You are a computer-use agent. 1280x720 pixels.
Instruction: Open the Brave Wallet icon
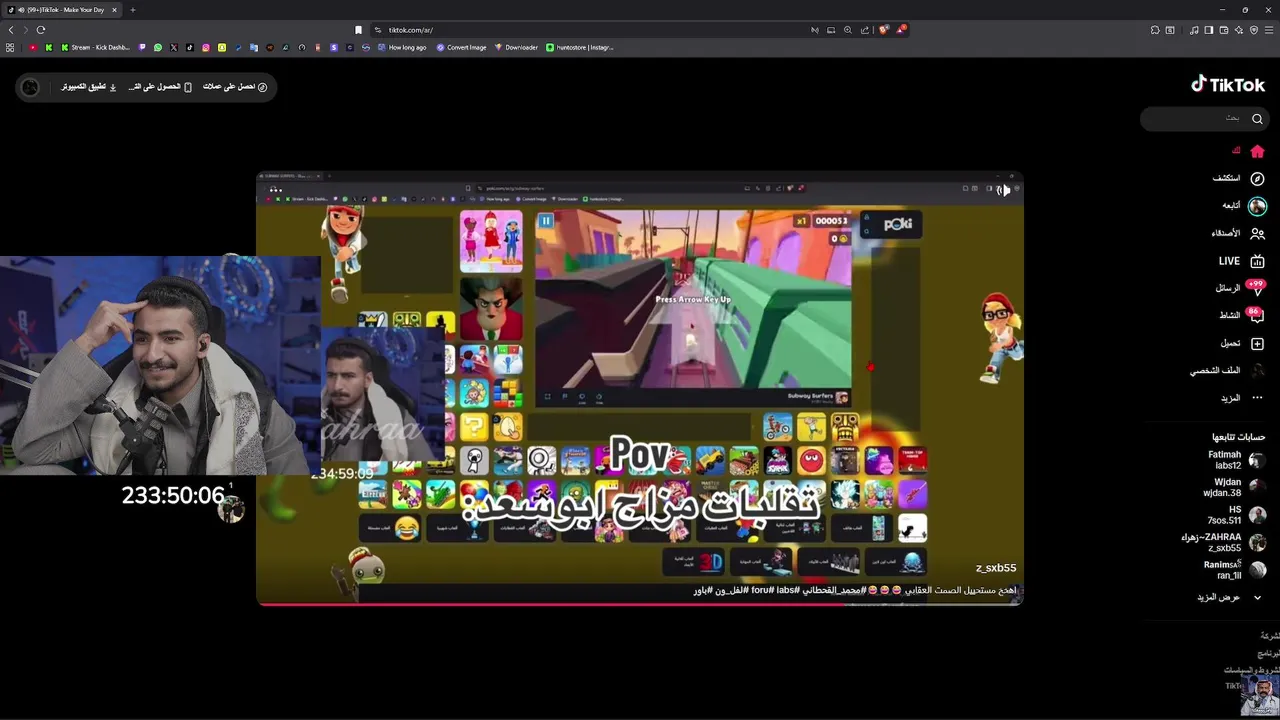[x=1223, y=30]
